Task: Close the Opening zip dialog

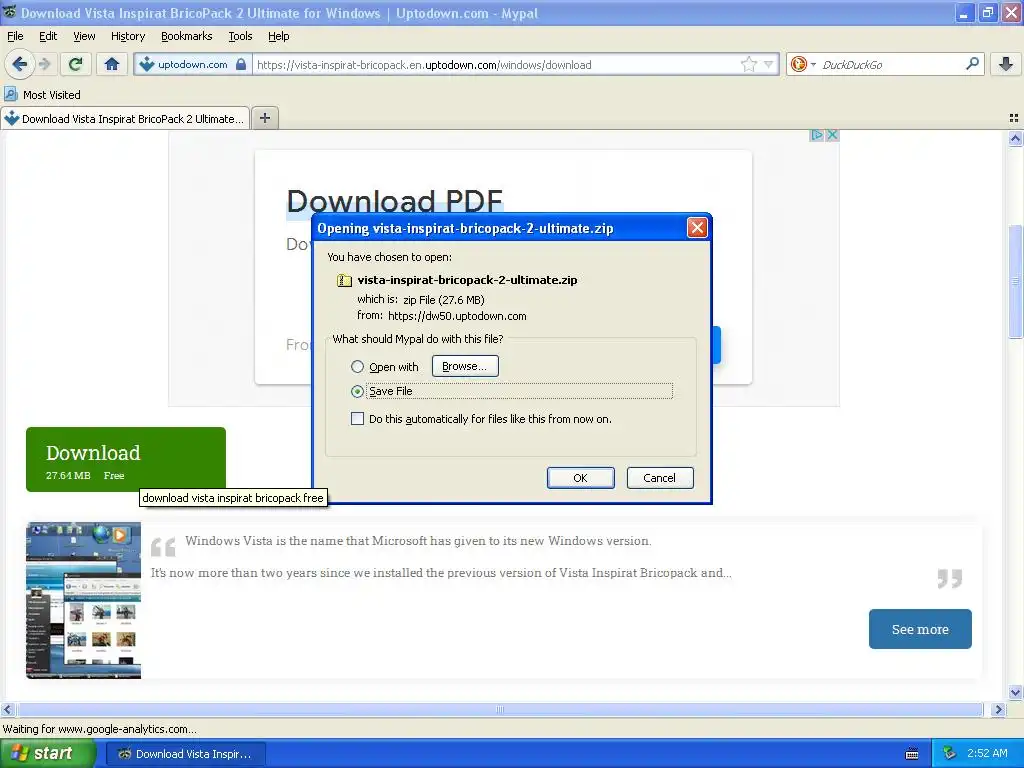Action: (x=697, y=227)
